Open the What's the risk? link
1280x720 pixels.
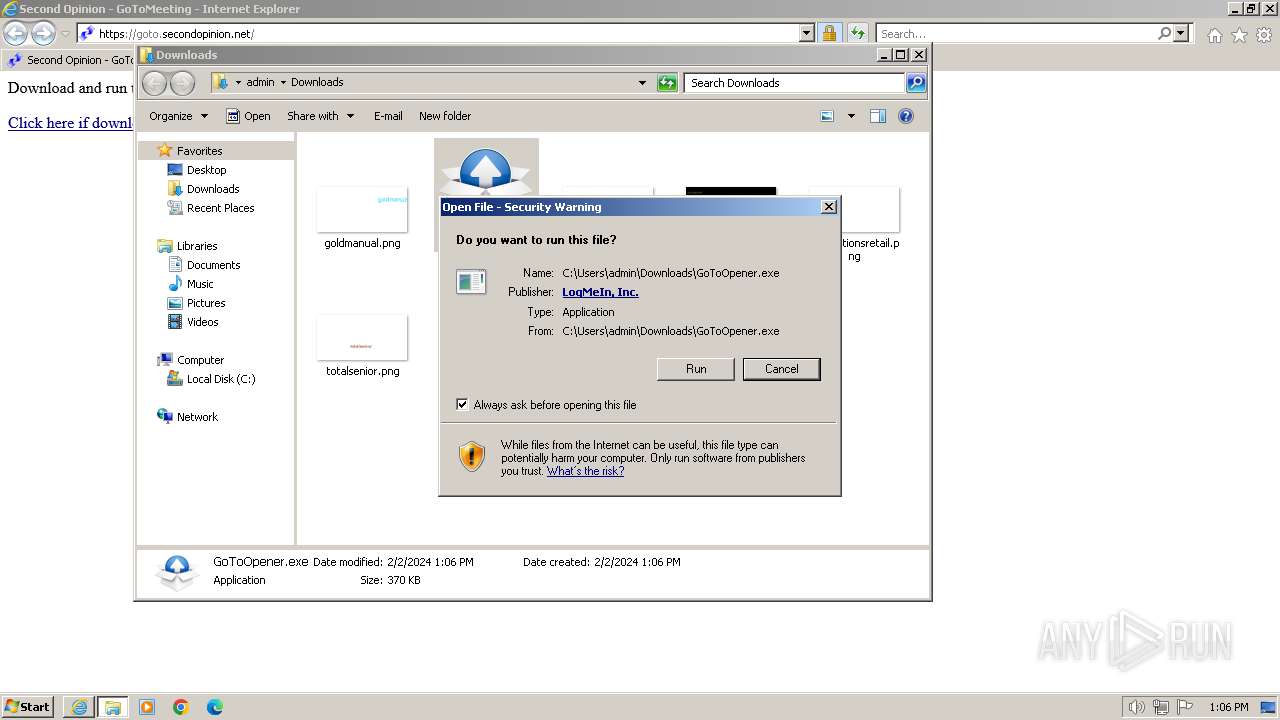585,471
